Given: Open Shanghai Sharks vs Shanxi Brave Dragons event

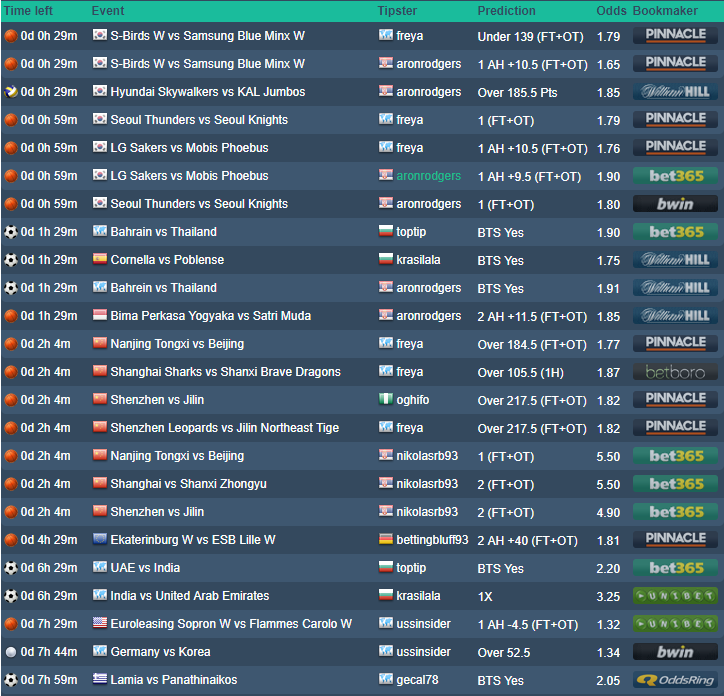Looking at the screenshot, I should [x=225, y=372].
